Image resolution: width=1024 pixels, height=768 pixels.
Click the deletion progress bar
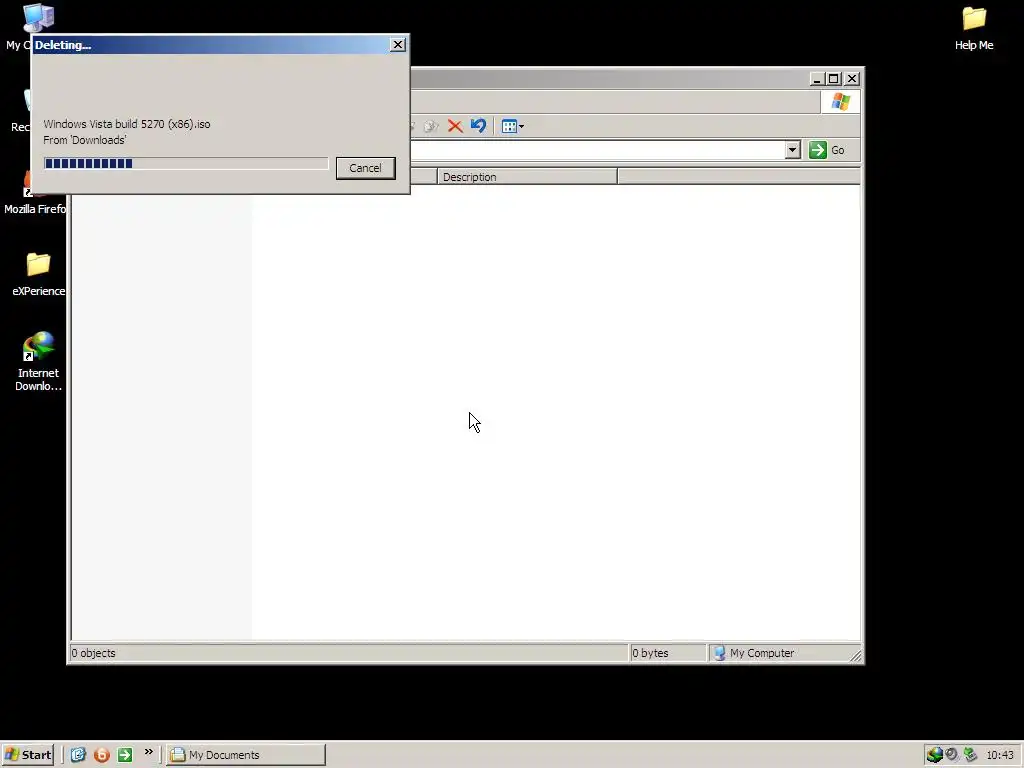pyautogui.click(x=186, y=163)
